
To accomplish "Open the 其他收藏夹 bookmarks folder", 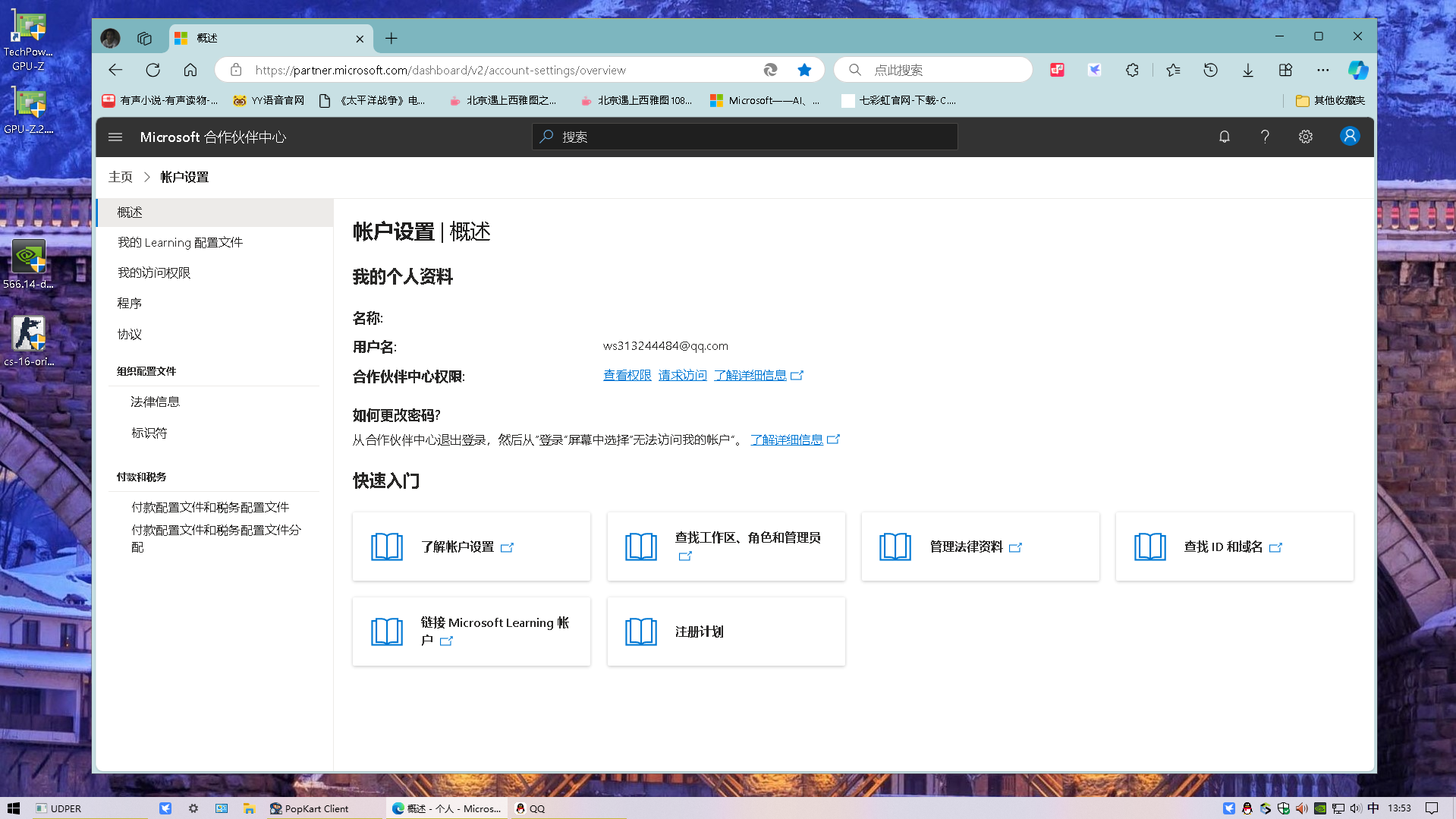I will (1330, 100).
